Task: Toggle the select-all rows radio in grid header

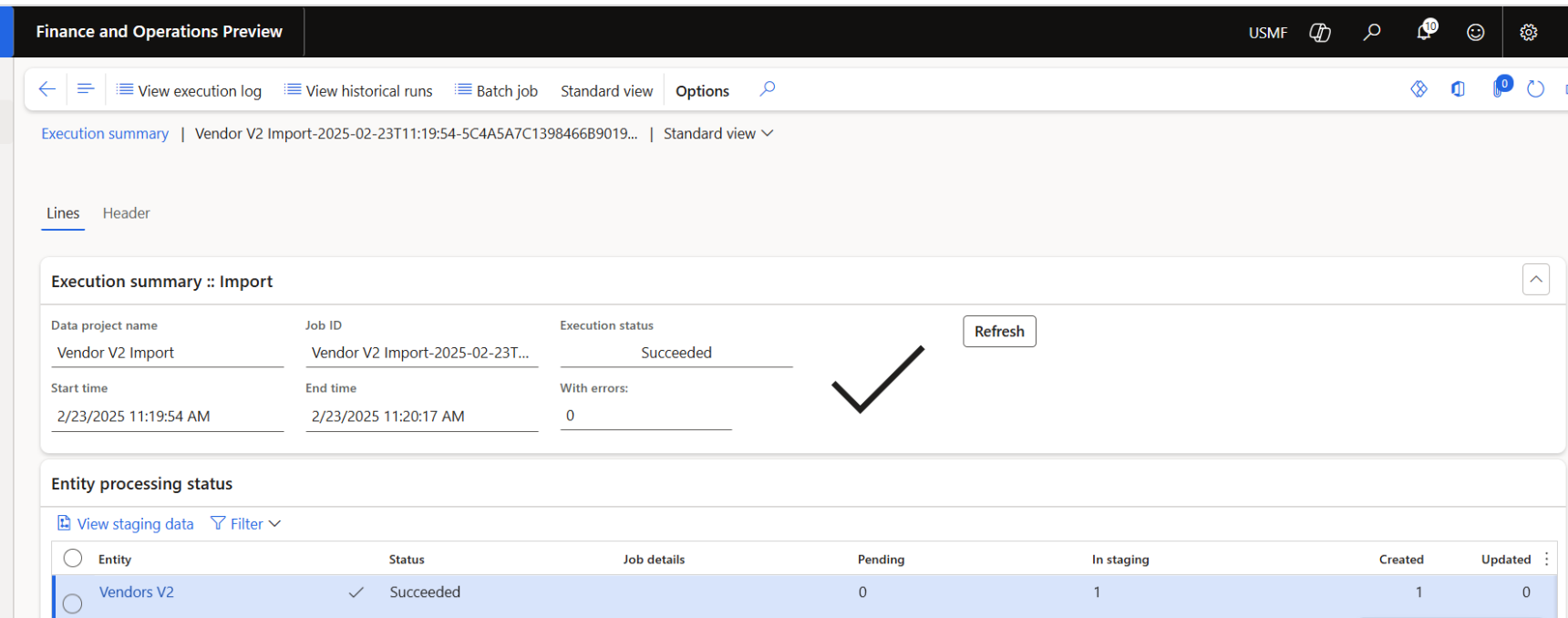Action: point(73,558)
